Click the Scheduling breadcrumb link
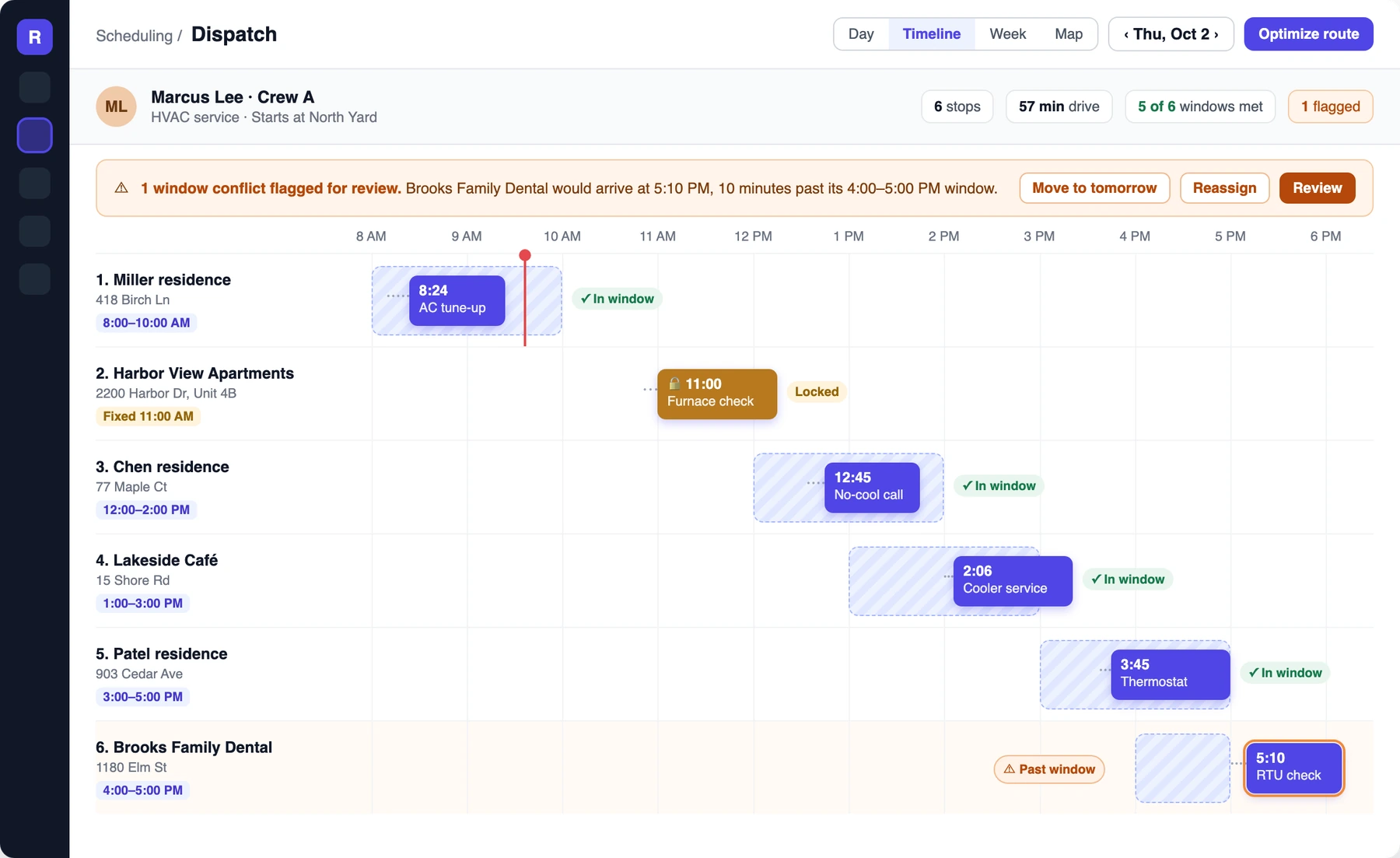 coord(134,36)
